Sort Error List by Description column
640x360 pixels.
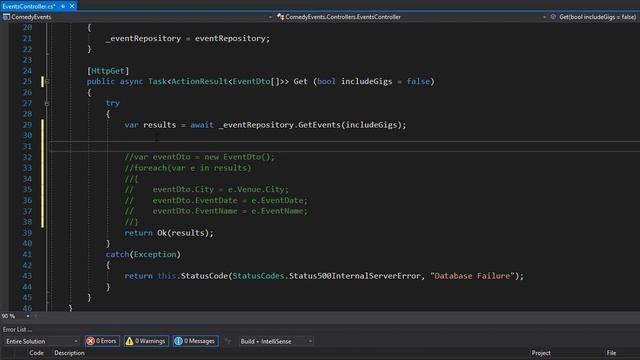point(69,353)
